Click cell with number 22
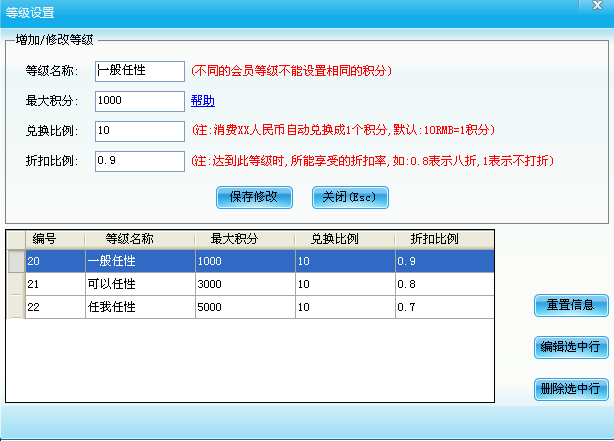Image resolution: width=614 pixels, height=441 pixels. pyautogui.click(x=55, y=307)
